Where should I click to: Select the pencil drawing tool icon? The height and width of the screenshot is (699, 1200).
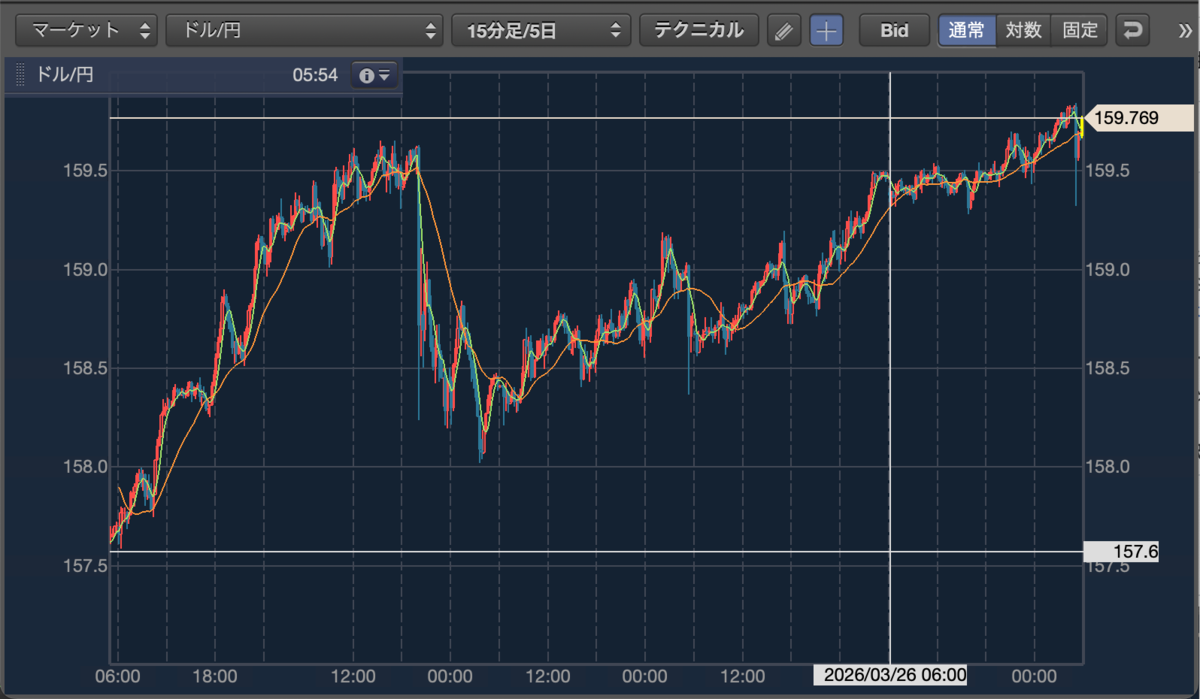coord(784,30)
